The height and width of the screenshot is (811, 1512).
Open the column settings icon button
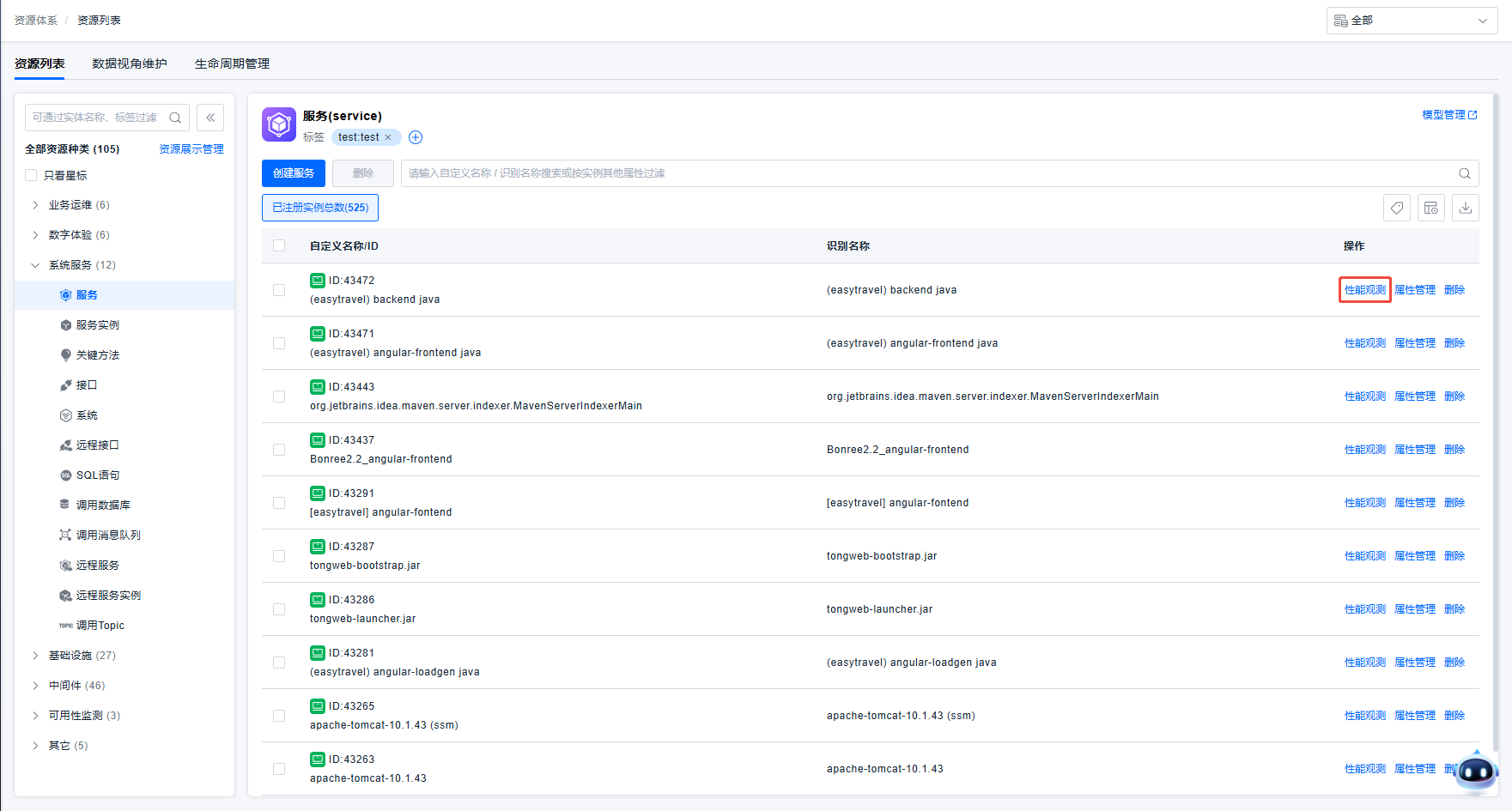(1431, 208)
